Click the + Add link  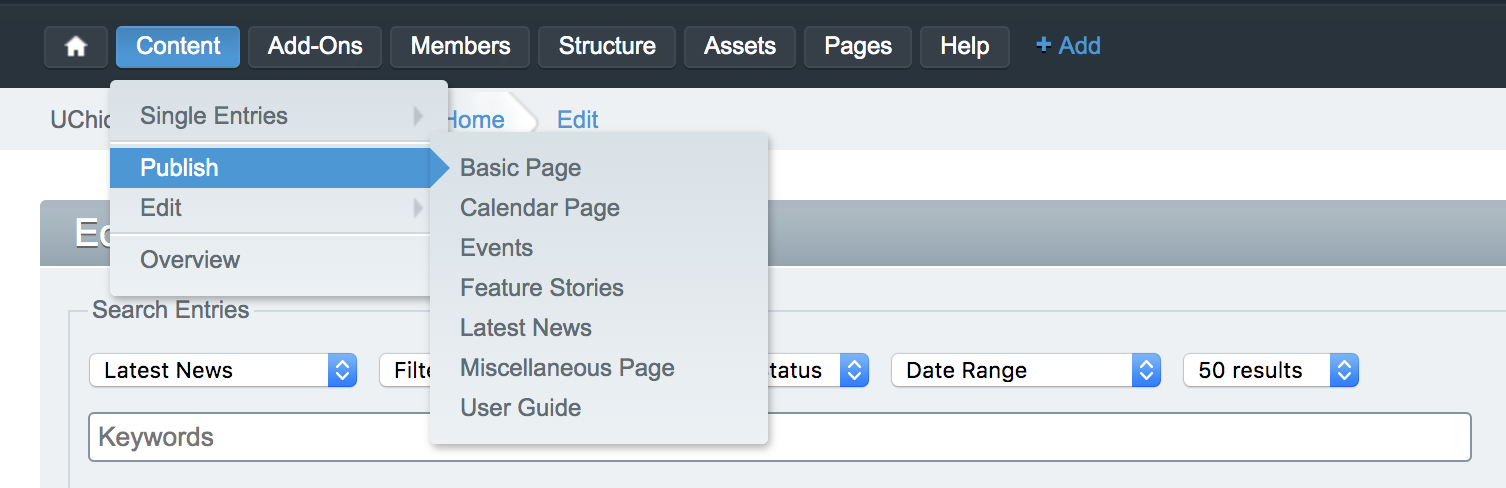[x=1068, y=46]
